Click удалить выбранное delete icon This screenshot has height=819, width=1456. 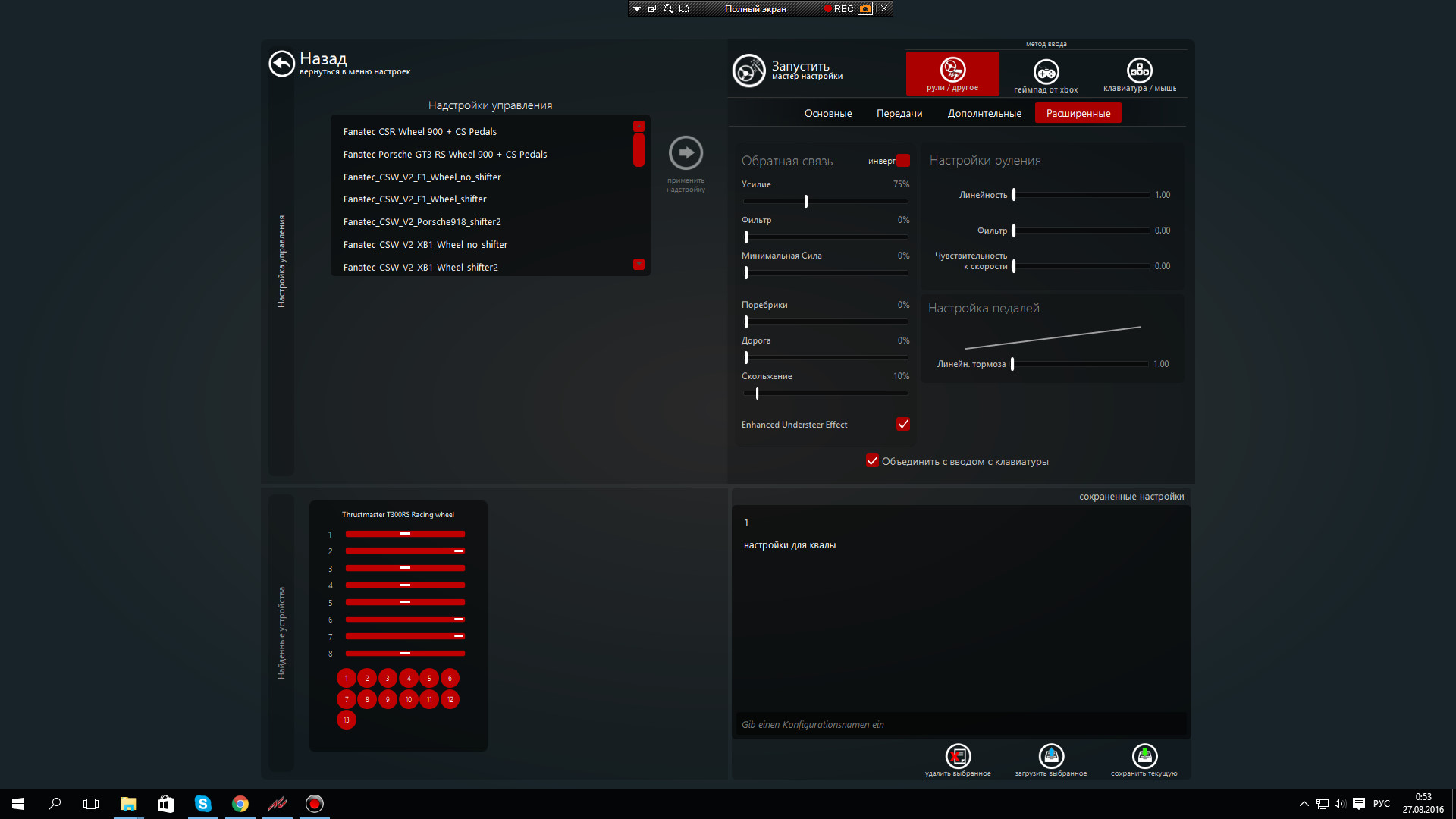point(958,756)
